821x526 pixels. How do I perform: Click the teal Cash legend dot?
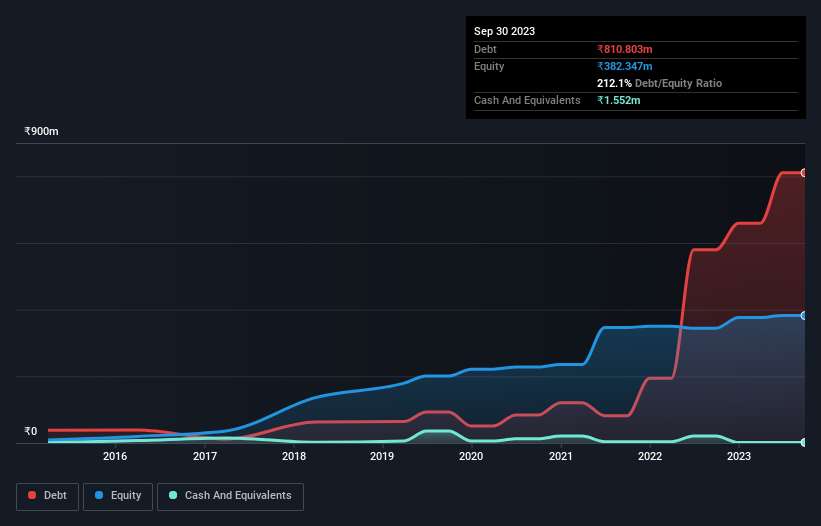click(173, 495)
